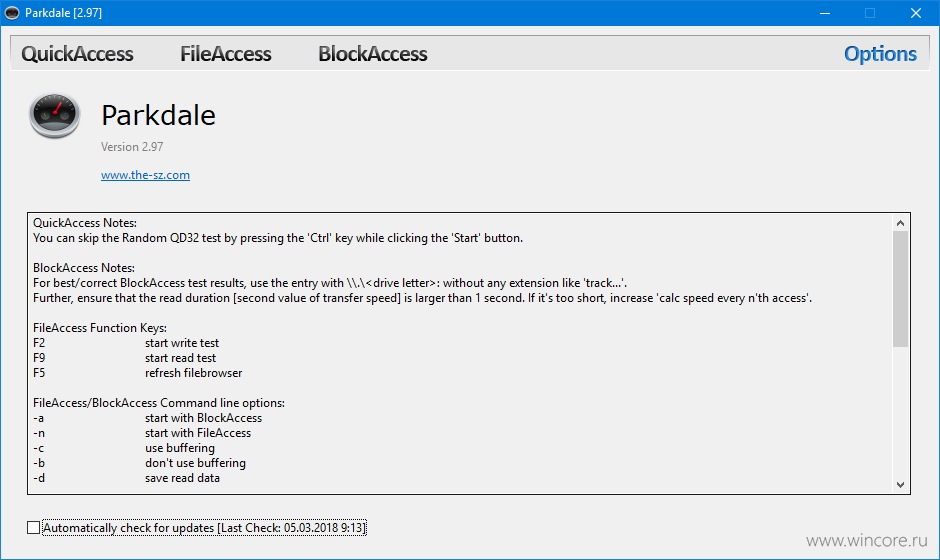Screen dimensions: 940x560
Task: Click the 'QuickAccess Notes:' line in the text box
Action: (x=85, y=223)
